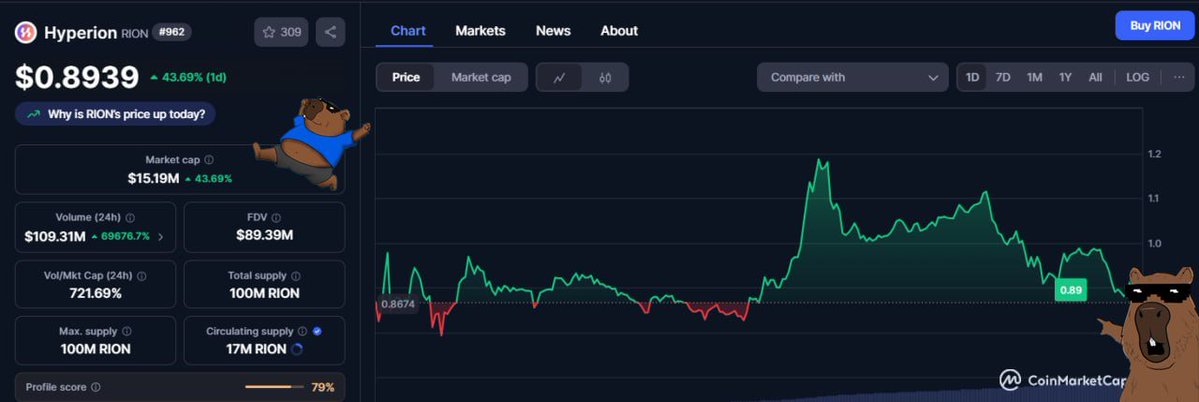Expand Volume (24h) details chevron
Screen dimensions: 1199x402
[x=161, y=237]
